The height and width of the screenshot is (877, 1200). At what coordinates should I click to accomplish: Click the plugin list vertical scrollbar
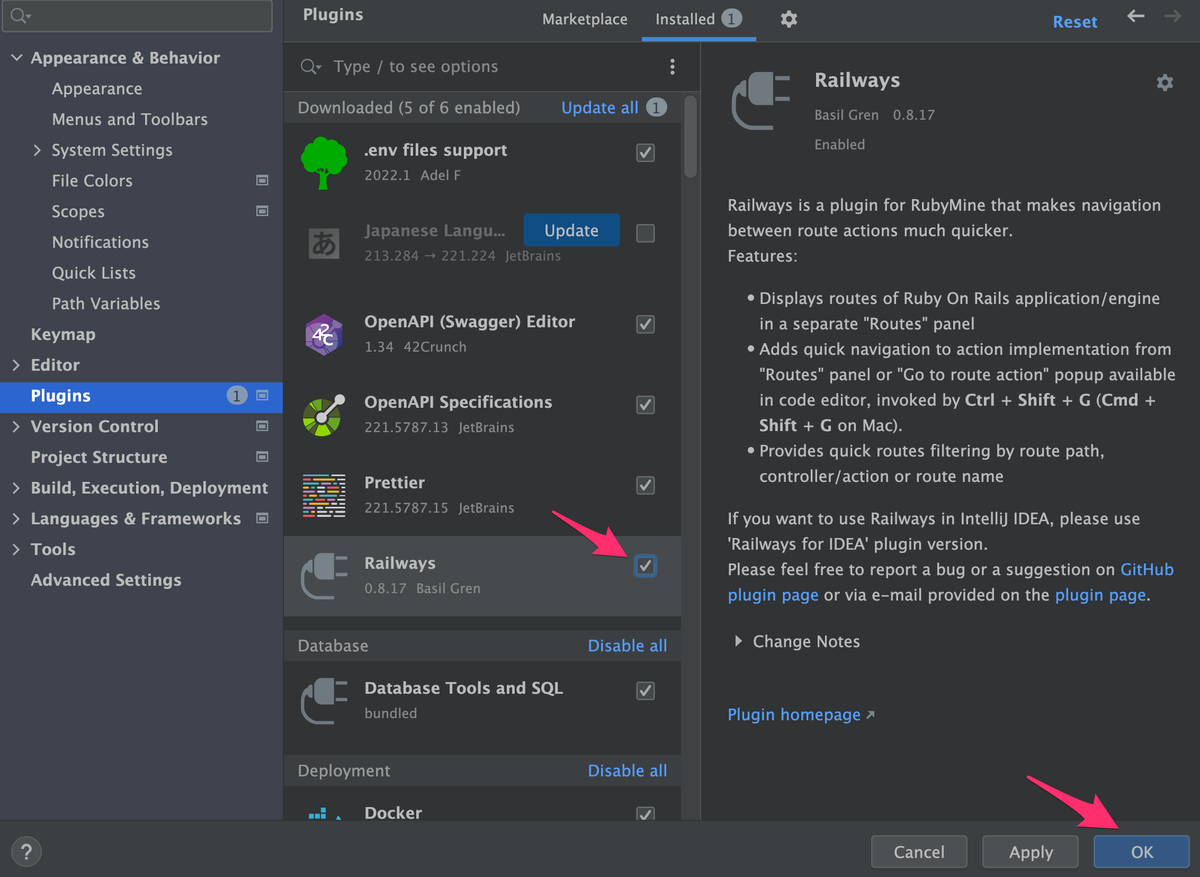pyautogui.click(x=691, y=137)
